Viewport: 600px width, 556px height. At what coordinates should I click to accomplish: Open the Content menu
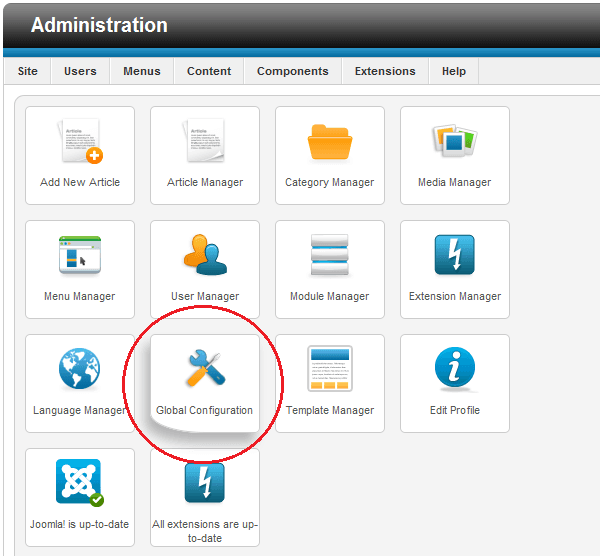[x=209, y=71]
